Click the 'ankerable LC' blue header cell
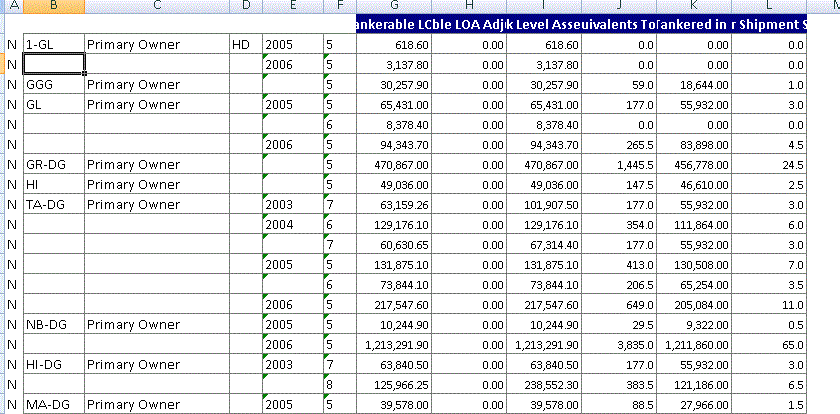Screen dimensions: 840x414 click(394, 24)
